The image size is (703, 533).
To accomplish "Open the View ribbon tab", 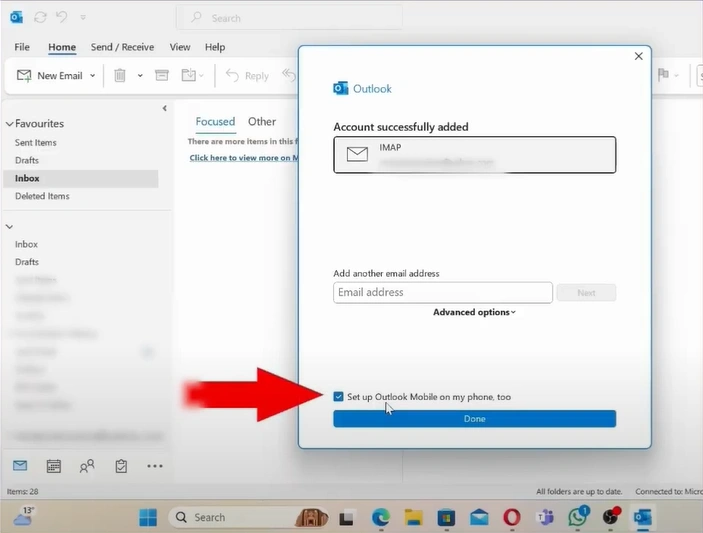I will [x=180, y=47].
